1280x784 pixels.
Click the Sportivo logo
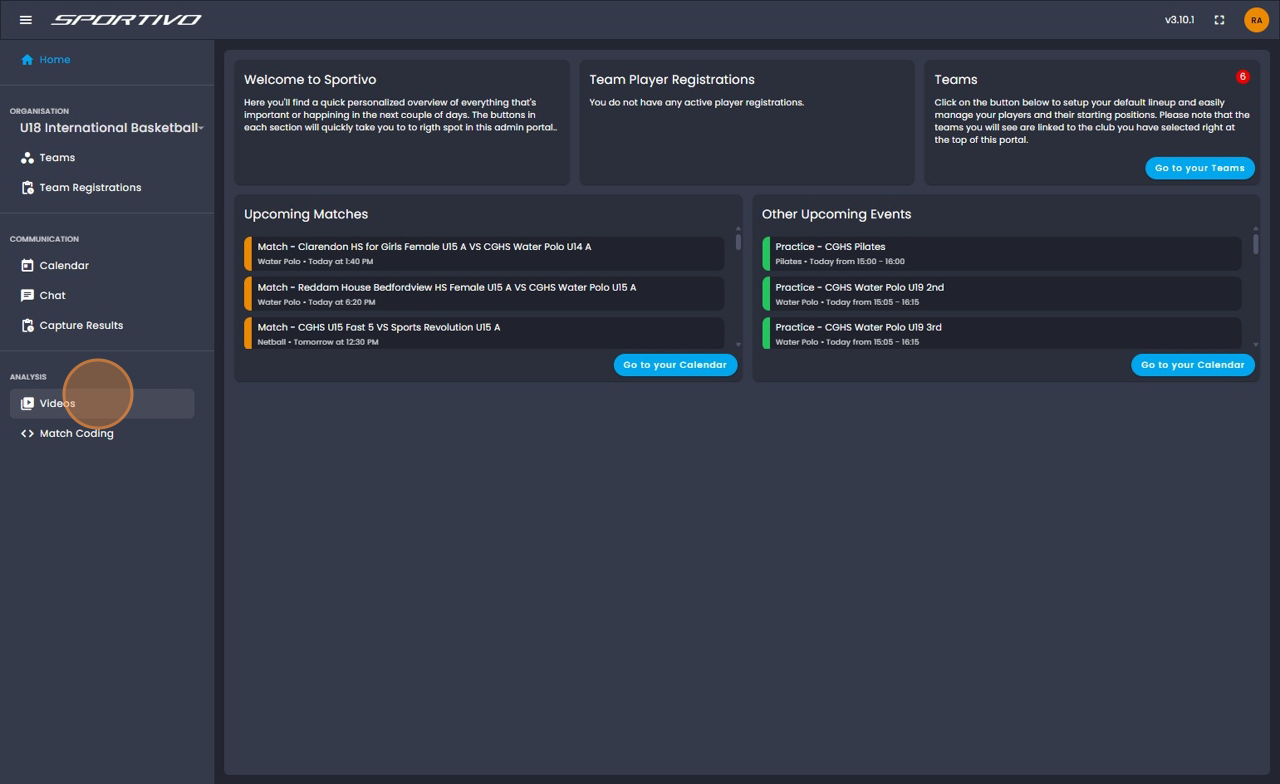click(126, 20)
